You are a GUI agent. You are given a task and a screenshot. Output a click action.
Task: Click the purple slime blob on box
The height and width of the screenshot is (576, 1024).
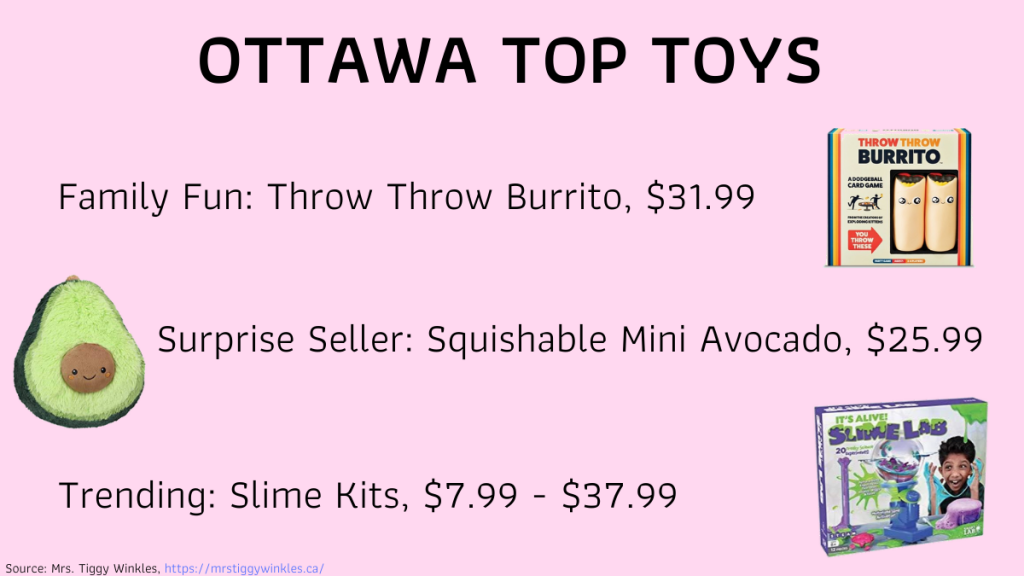tap(959, 516)
